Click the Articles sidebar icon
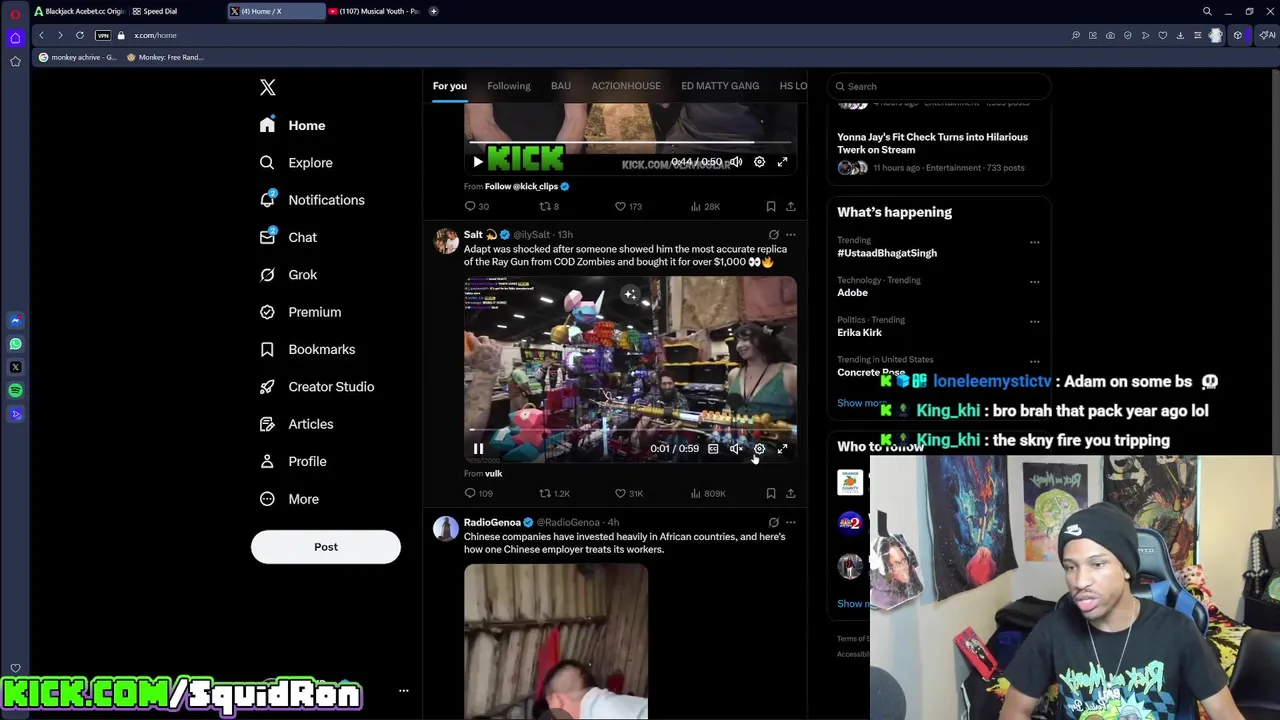1280x720 pixels. pos(267,424)
